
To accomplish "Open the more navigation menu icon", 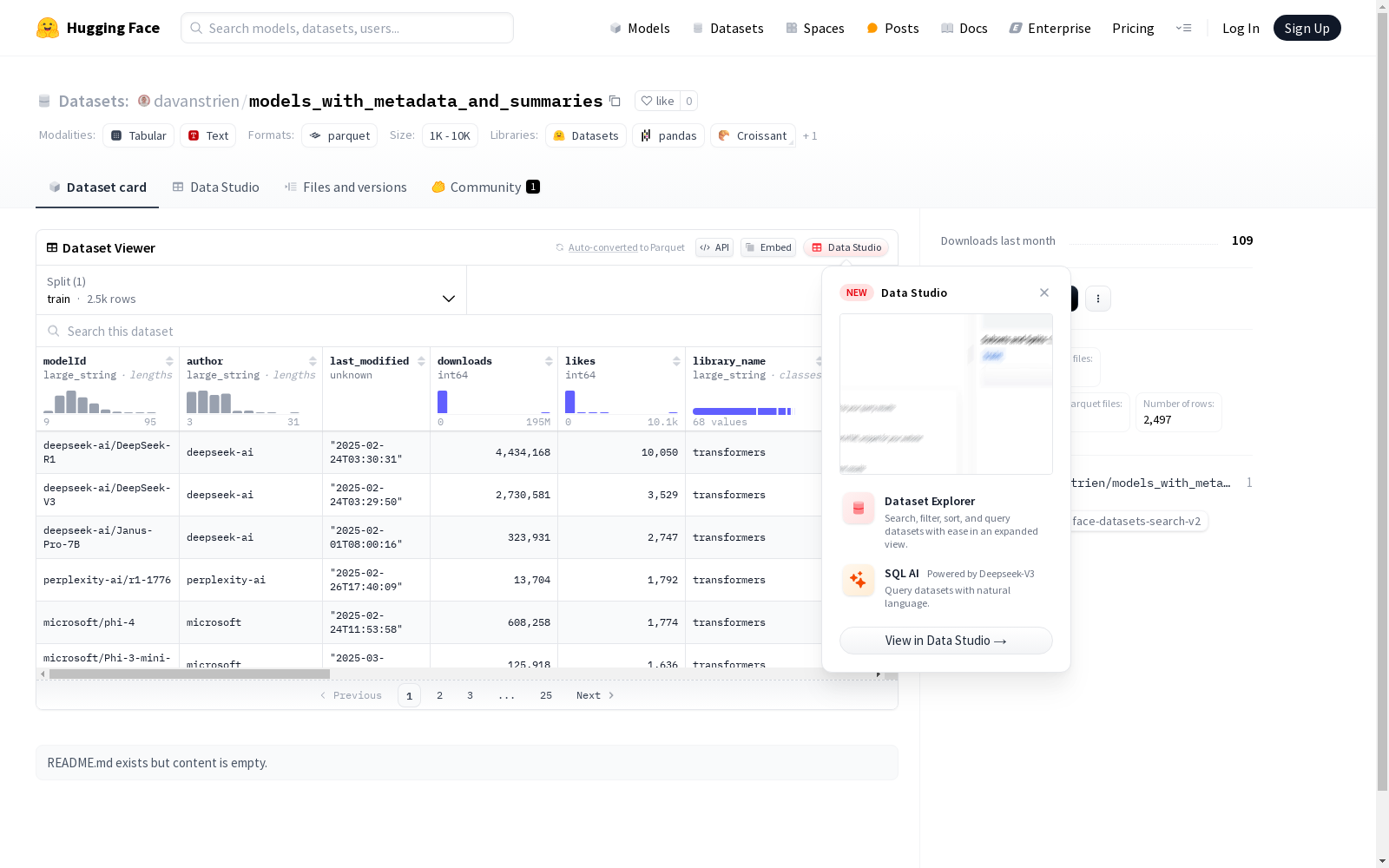I will 1183,28.
